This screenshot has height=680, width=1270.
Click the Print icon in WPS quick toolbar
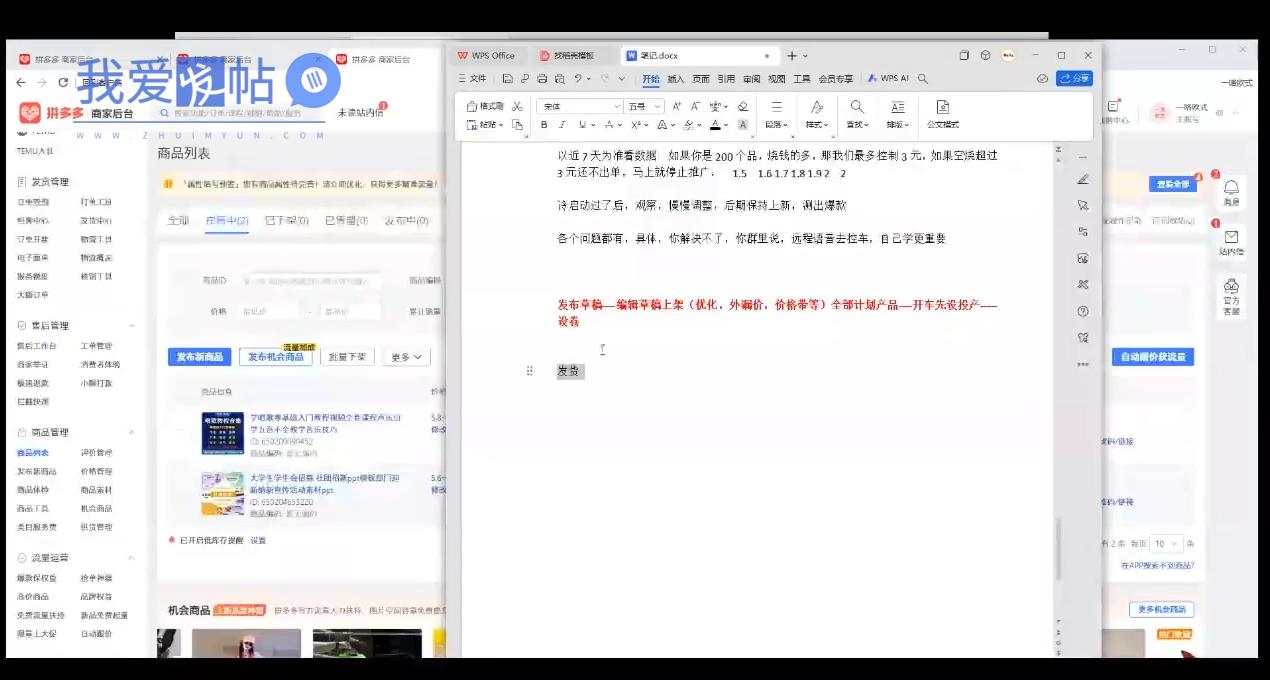pos(542,78)
